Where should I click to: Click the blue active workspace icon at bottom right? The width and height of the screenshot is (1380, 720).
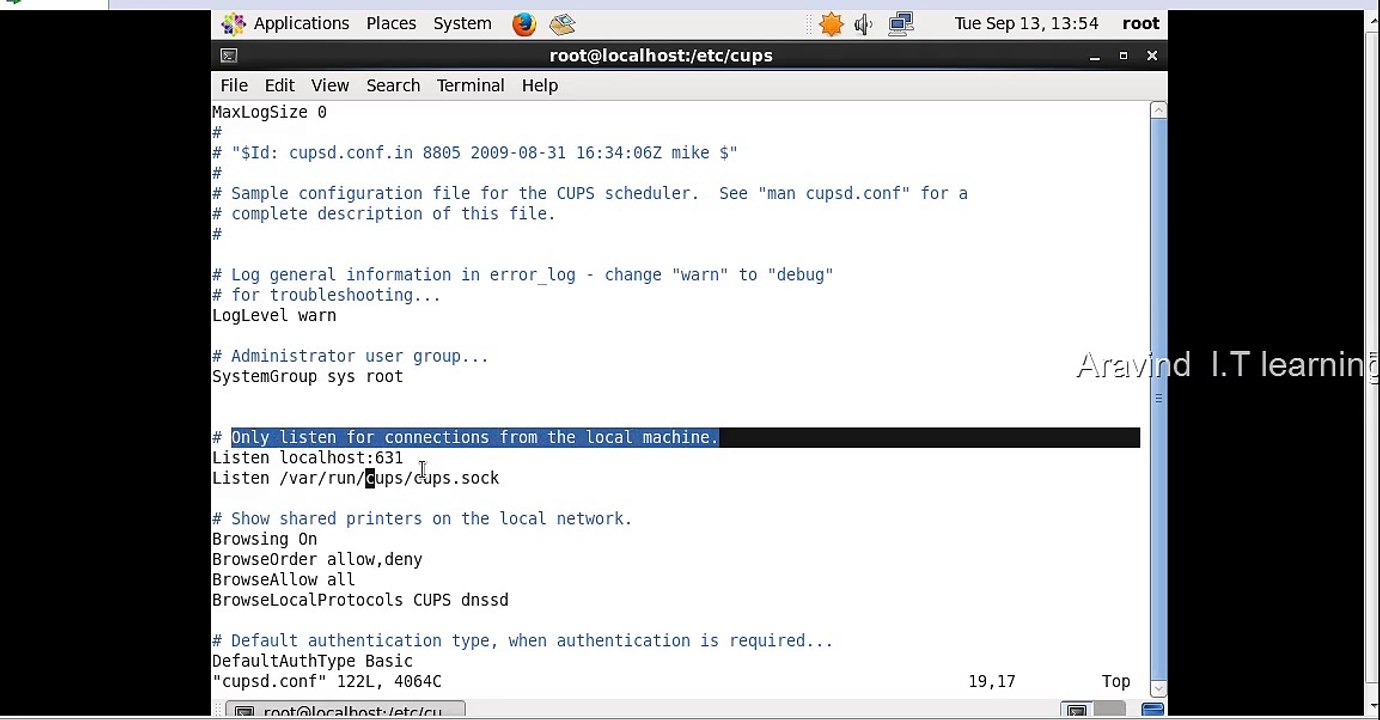(x=1153, y=711)
